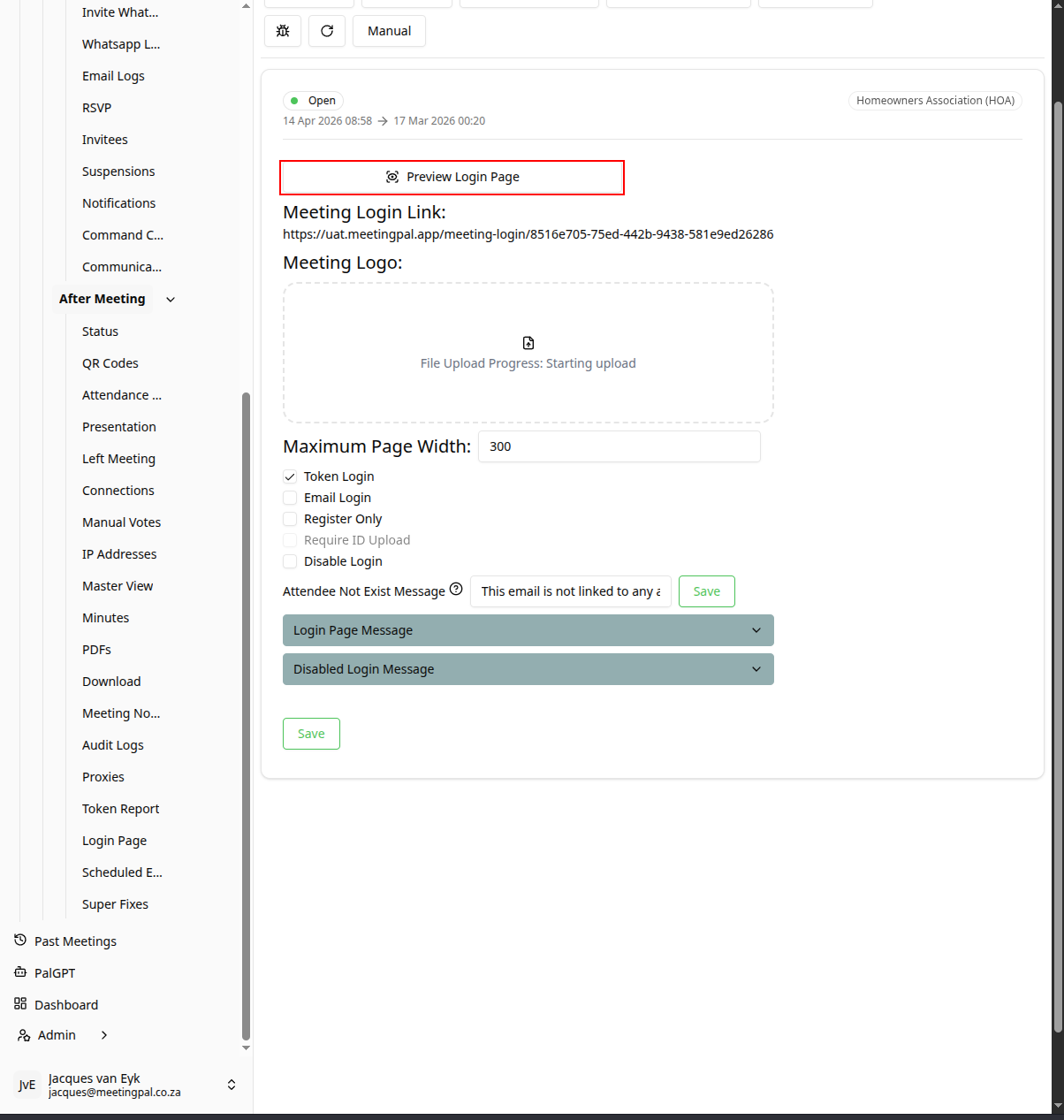This screenshot has height=1120, width=1064.
Task: Click the Manual button
Action: [x=389, y=31]
